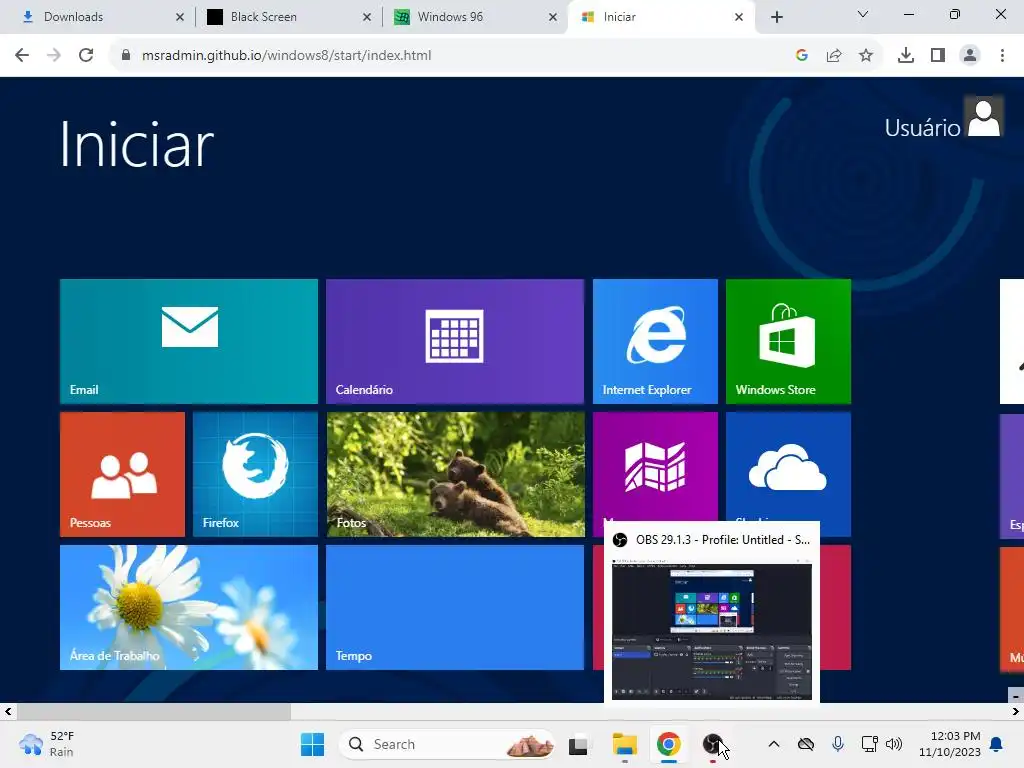Expand the tab search chevron
The image size is (1024, 768).
coord(863,14)
